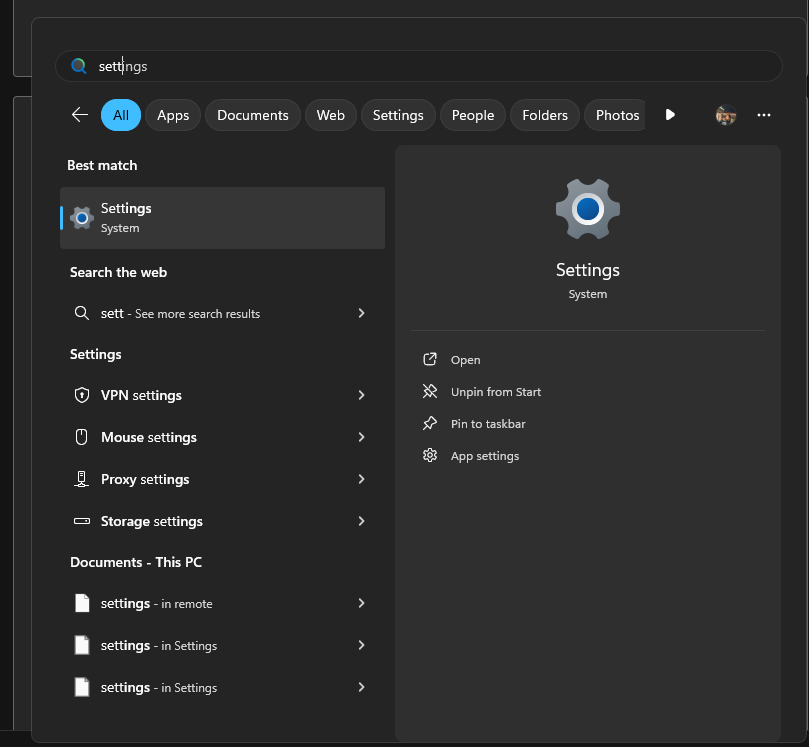Open VPN settings result

tap(222, 395)
